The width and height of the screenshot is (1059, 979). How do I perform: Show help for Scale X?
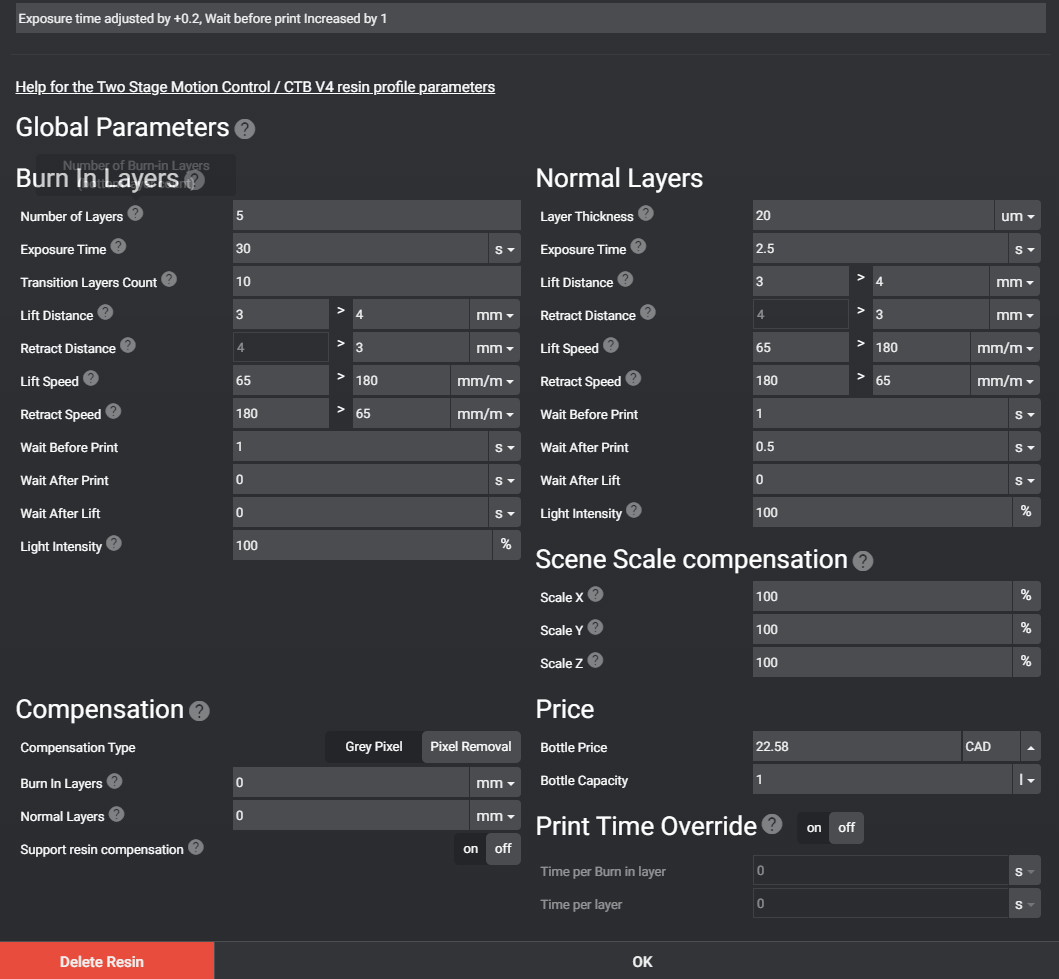[595, 594]
